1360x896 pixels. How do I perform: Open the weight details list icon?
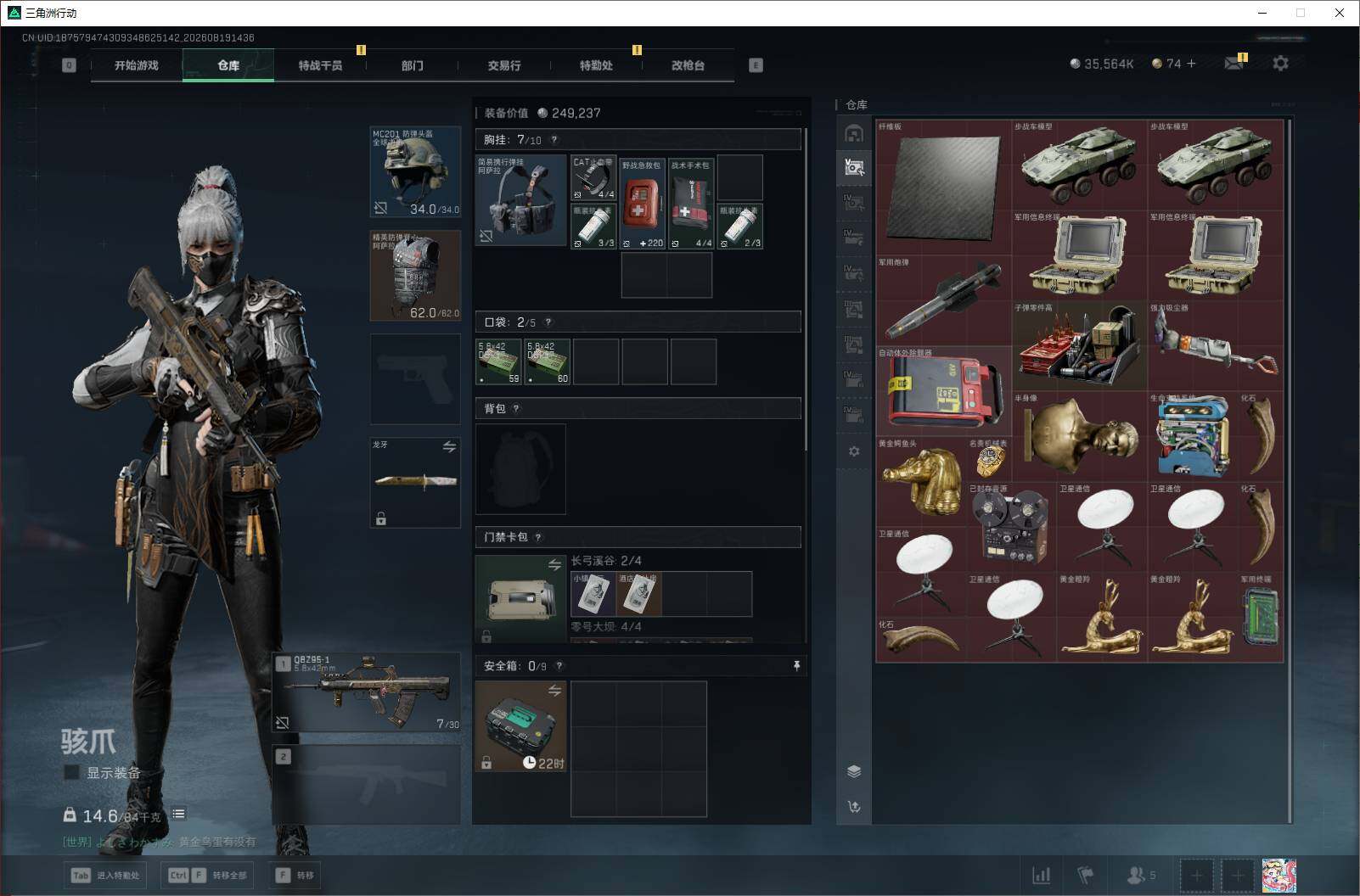178,814
